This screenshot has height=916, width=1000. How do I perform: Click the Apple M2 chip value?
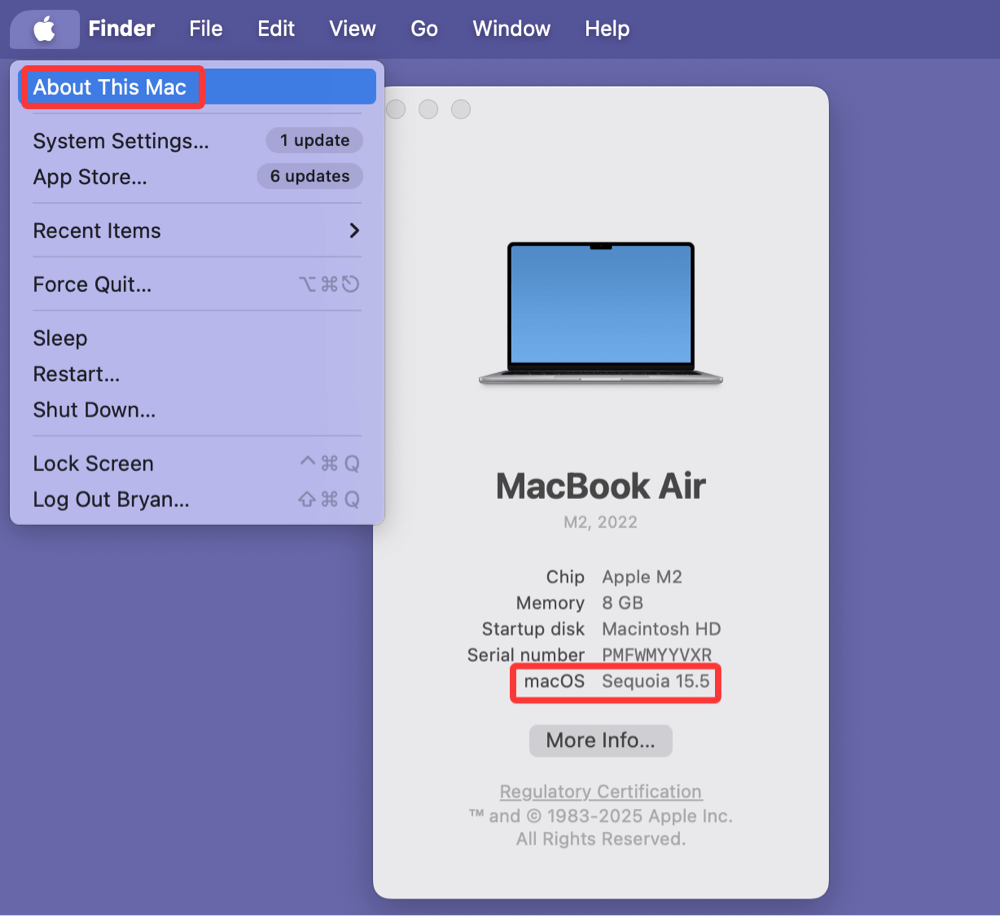[642, 577]
